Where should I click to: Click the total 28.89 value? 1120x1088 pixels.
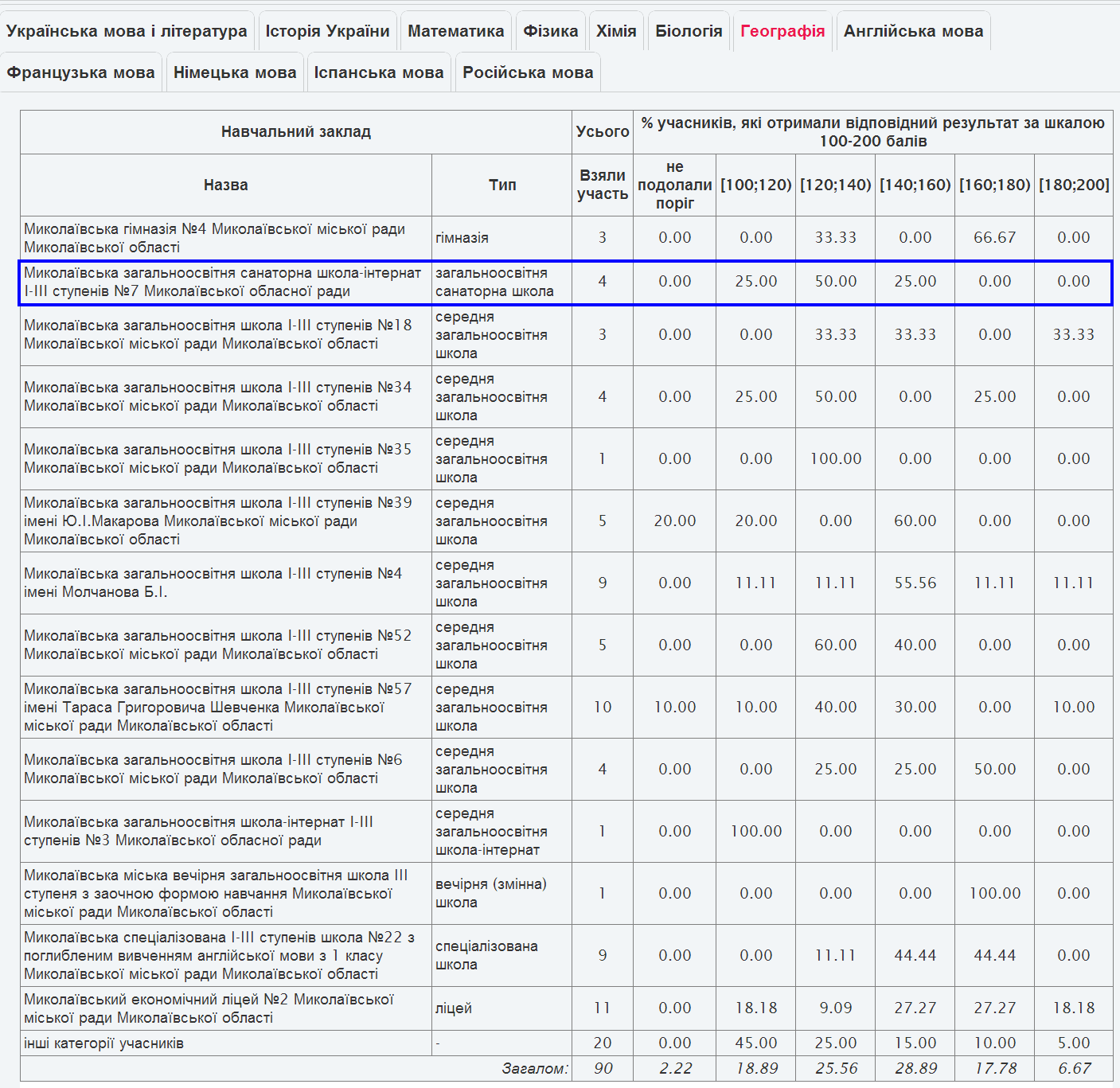[915, 1069]
